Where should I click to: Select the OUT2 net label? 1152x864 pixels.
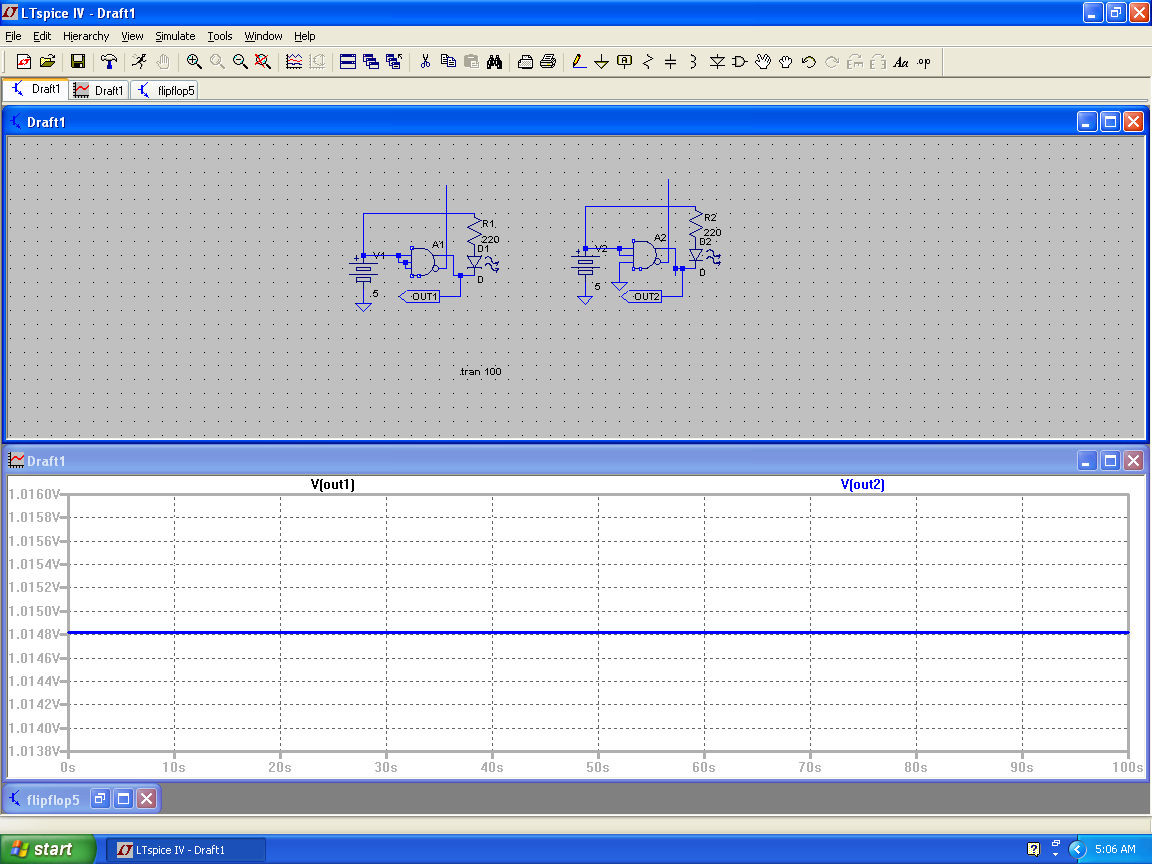pyautogui.click(x=642, y=296)
